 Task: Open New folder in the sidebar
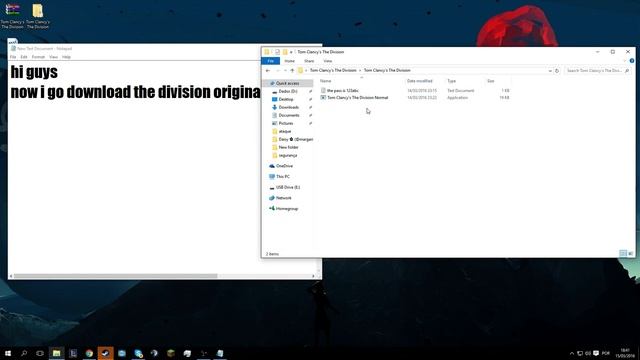click(x=288, y=147)
